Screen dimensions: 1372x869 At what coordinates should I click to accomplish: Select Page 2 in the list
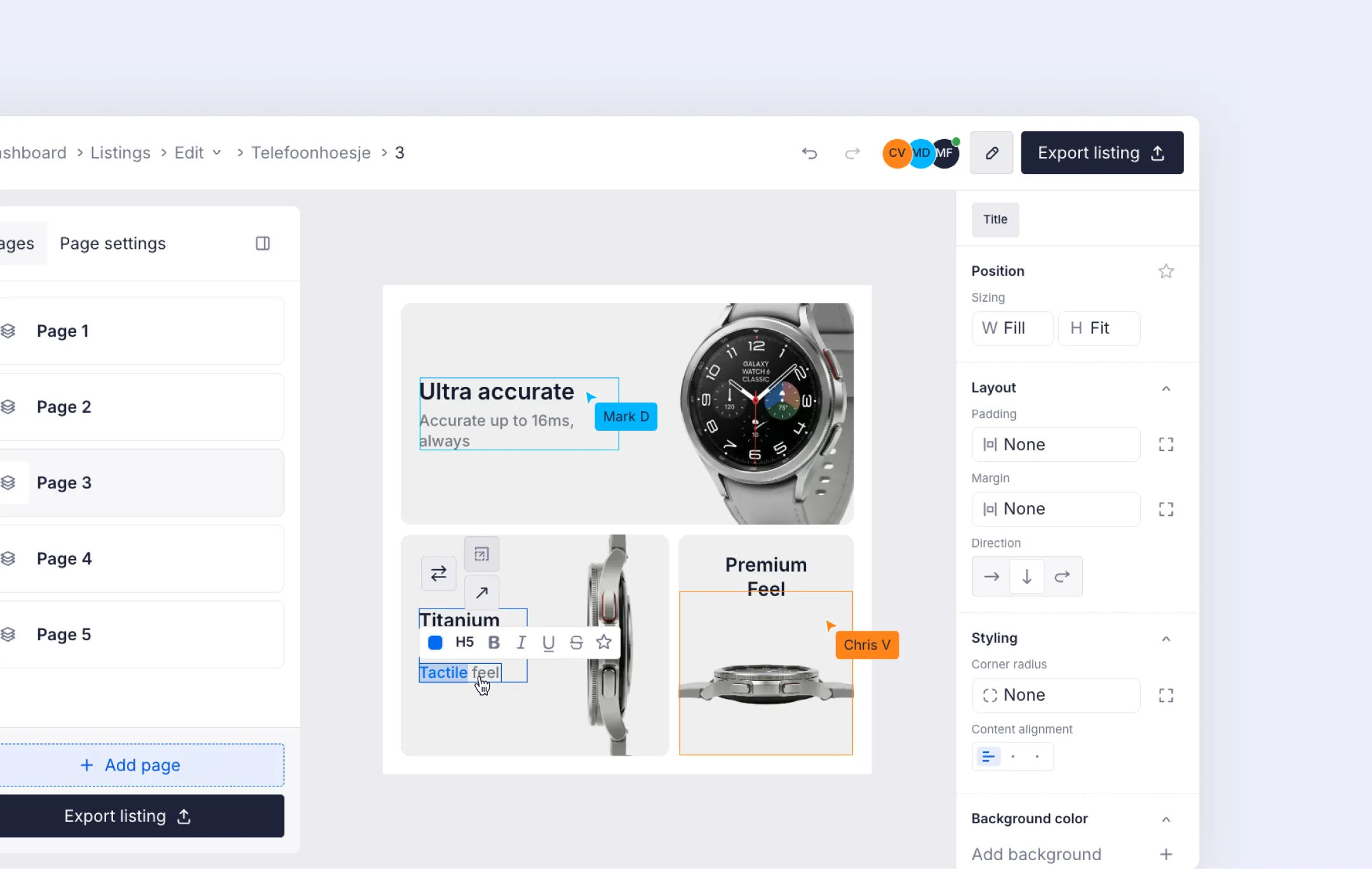click(142, 407)
